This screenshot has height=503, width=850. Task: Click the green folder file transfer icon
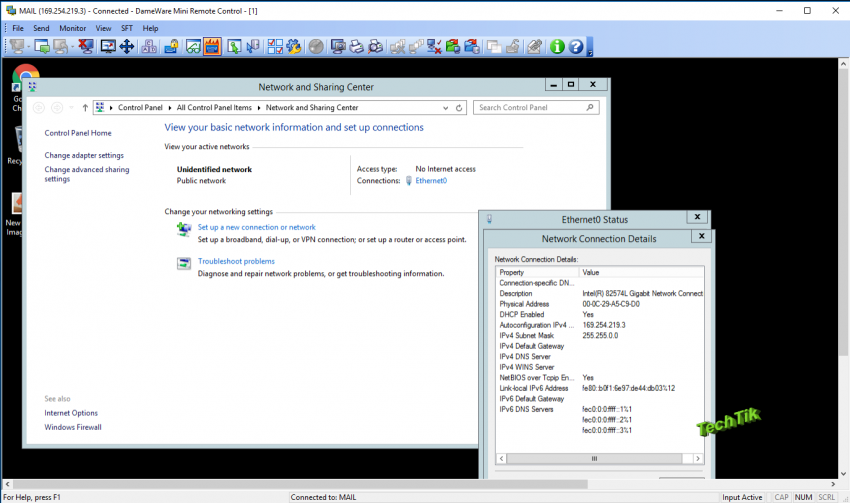point(453,47)
